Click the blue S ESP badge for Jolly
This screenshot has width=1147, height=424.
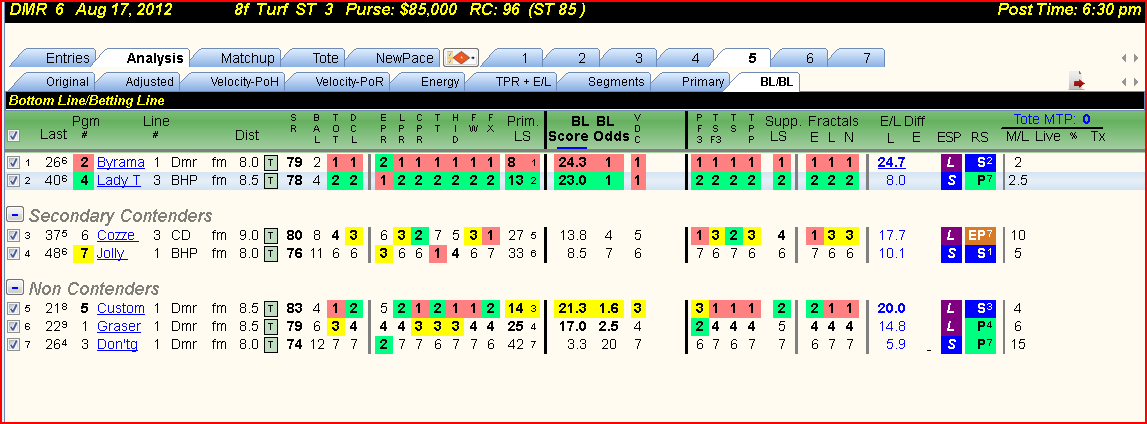tap(949, 254)
